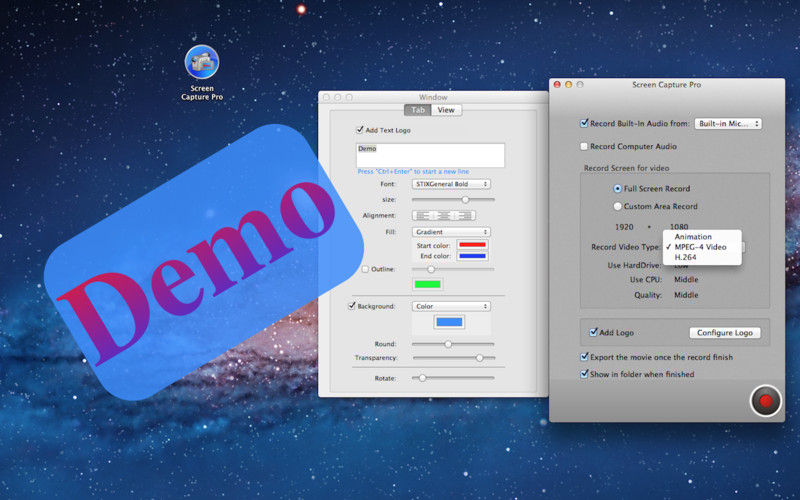Select right text alignment icon
Screen dimensions: 800x500
click(x=464, y=216)
